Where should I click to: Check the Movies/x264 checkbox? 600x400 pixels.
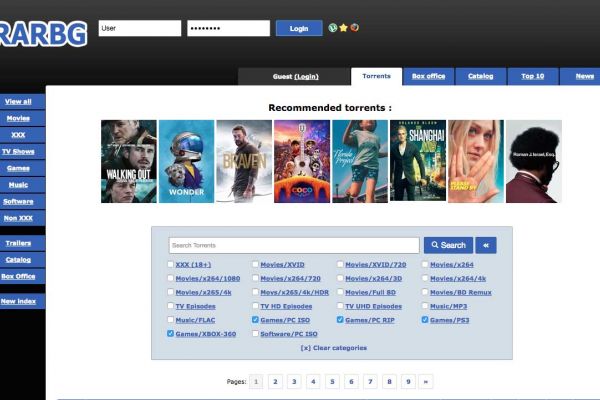click(x=425, y=264)
